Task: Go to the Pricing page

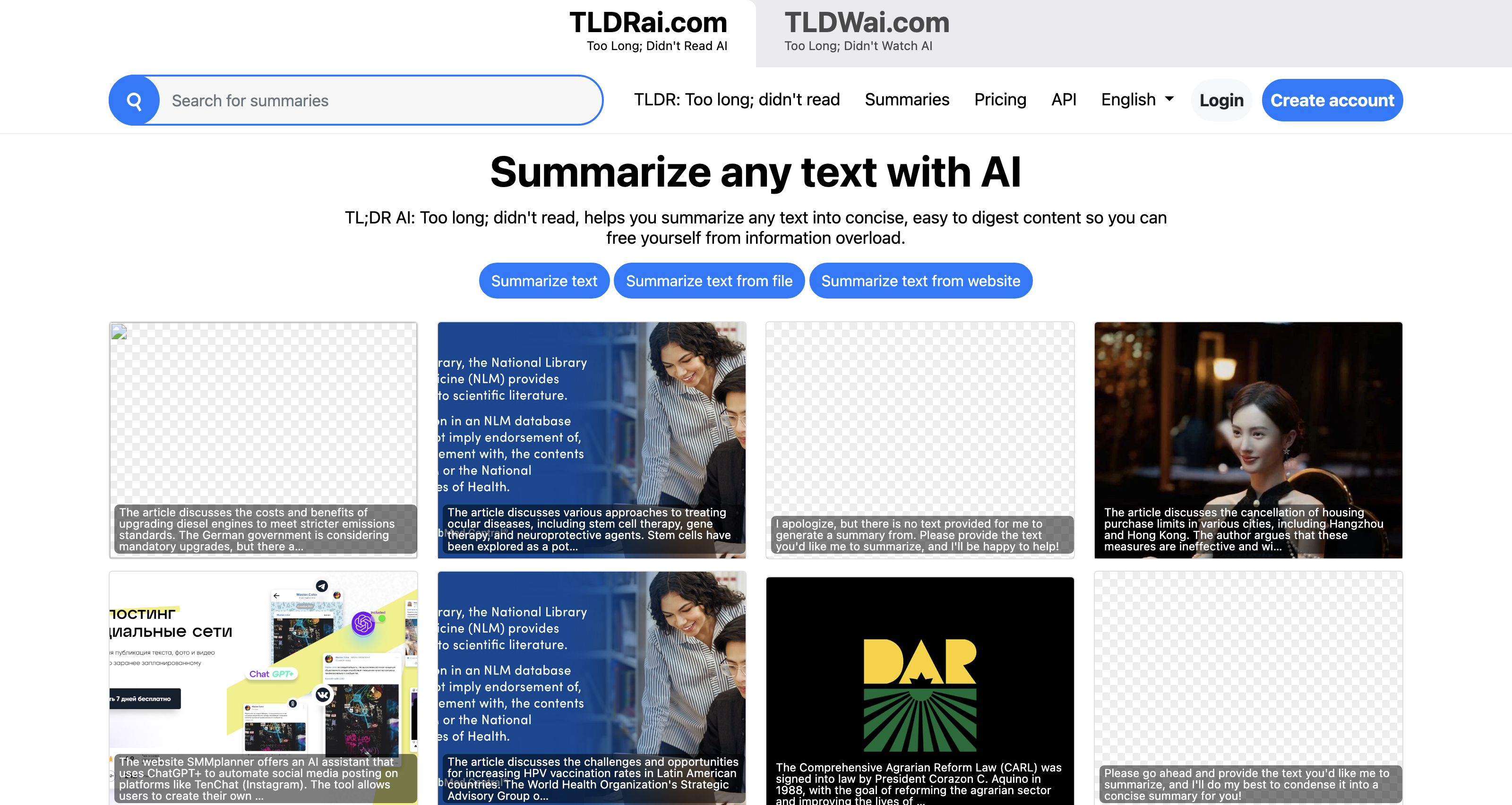Action: tap(1000, 100)
